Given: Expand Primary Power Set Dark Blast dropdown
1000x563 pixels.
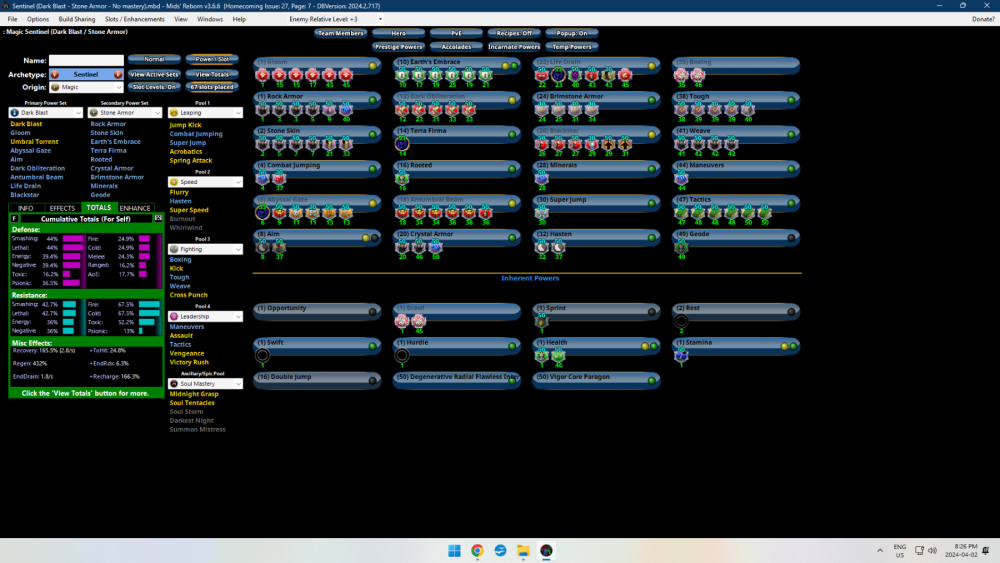Looking at the screenshot, I should tap(46, 113).
